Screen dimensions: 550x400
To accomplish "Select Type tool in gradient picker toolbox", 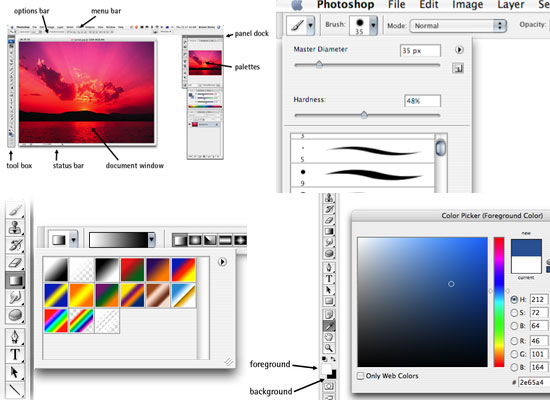I will click(15, 355).
